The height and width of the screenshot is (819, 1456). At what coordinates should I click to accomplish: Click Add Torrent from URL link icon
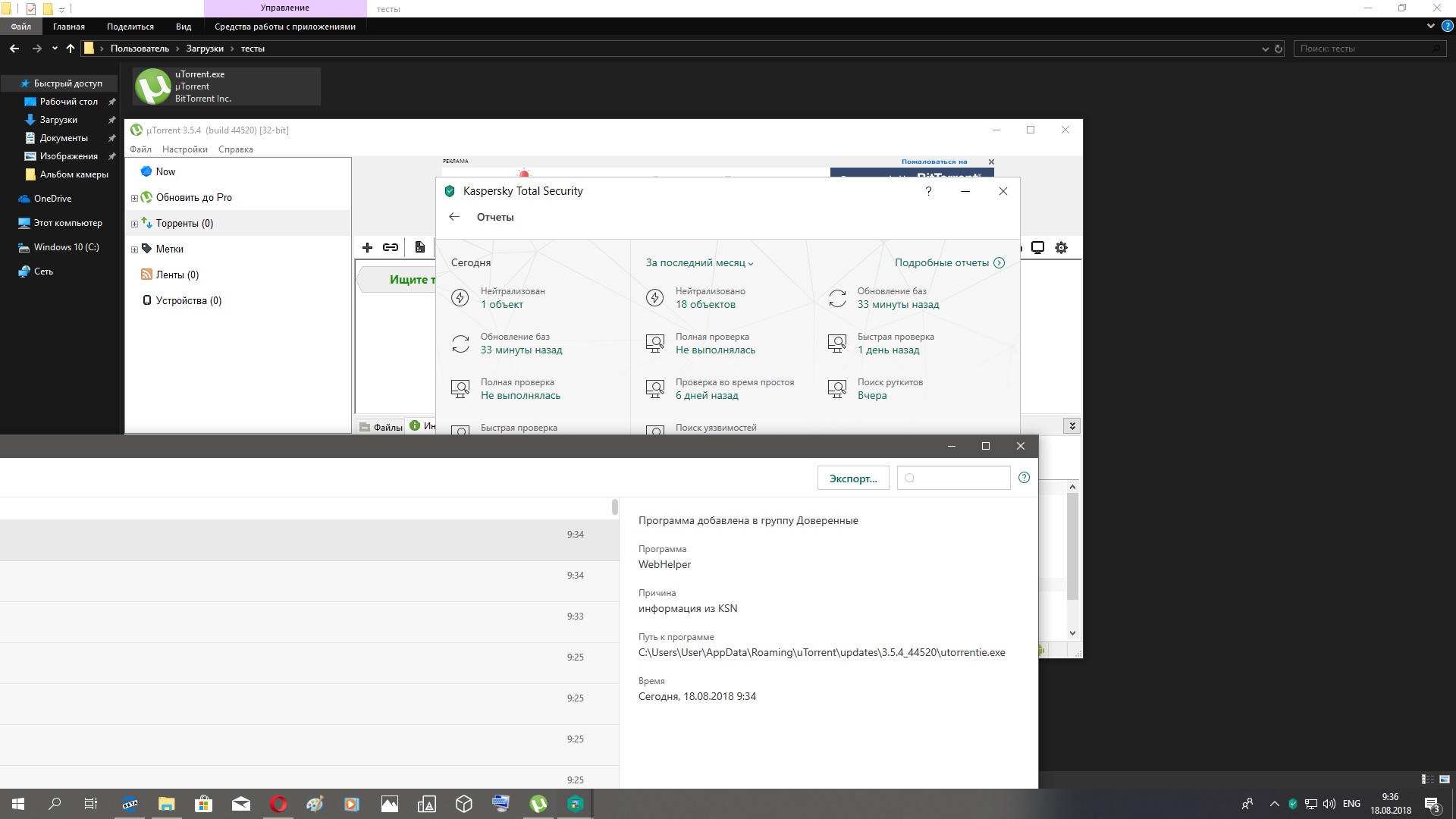click(391, 247)
